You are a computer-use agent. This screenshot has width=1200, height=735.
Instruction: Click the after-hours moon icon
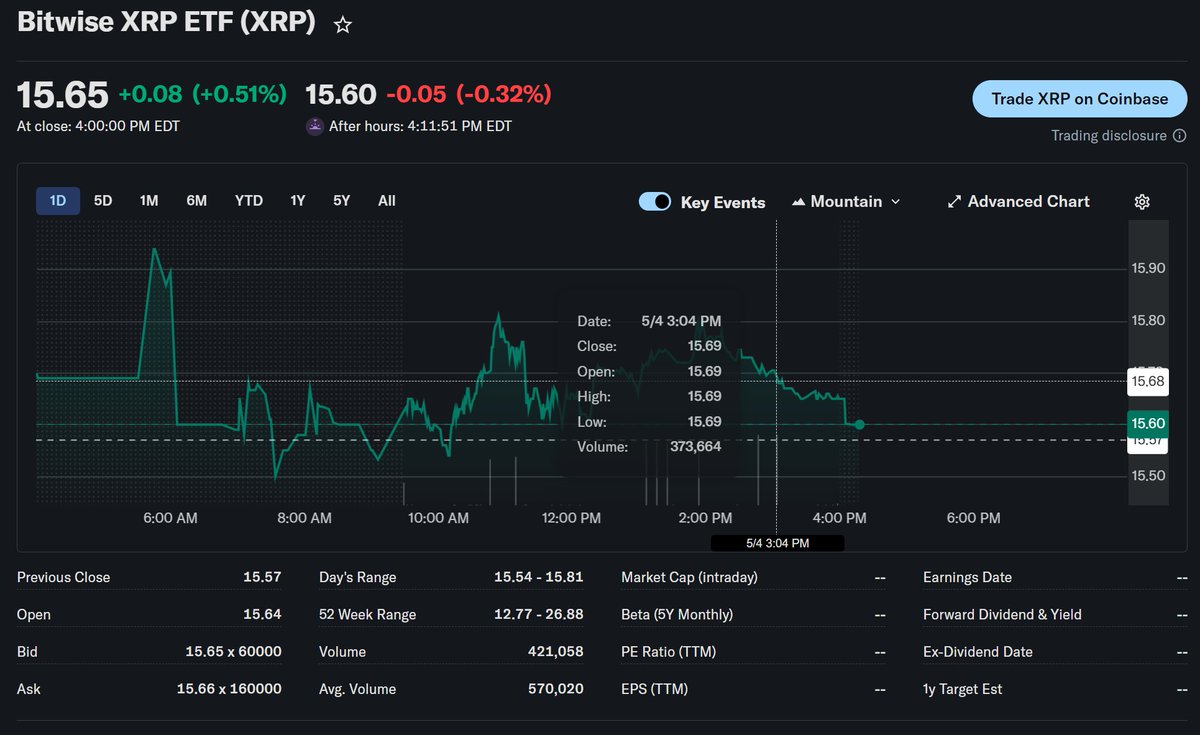pos(315,127)
